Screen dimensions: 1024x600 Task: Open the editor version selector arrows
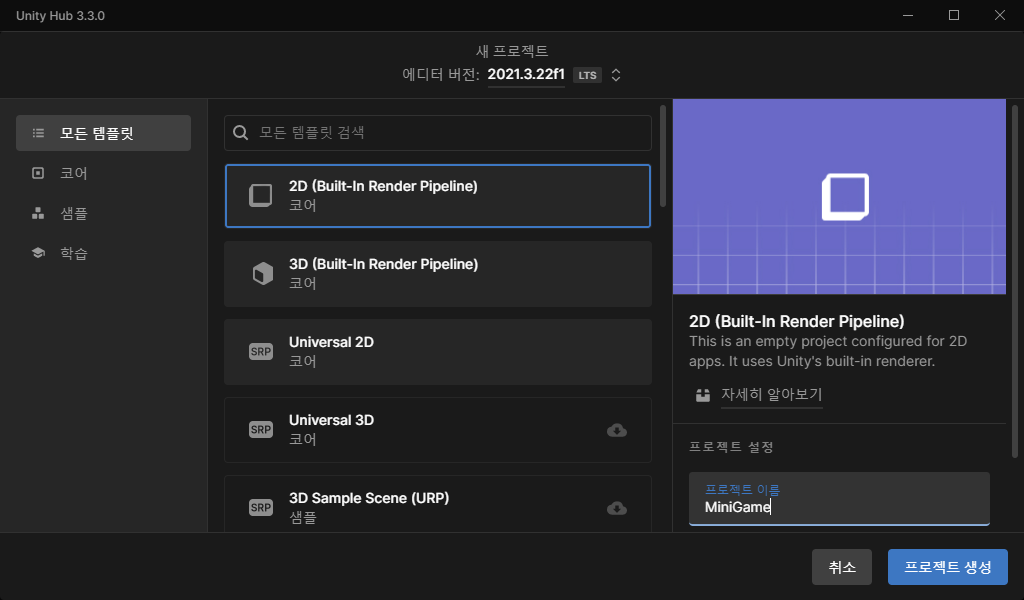pyautogui.click(x=615, y=75)
